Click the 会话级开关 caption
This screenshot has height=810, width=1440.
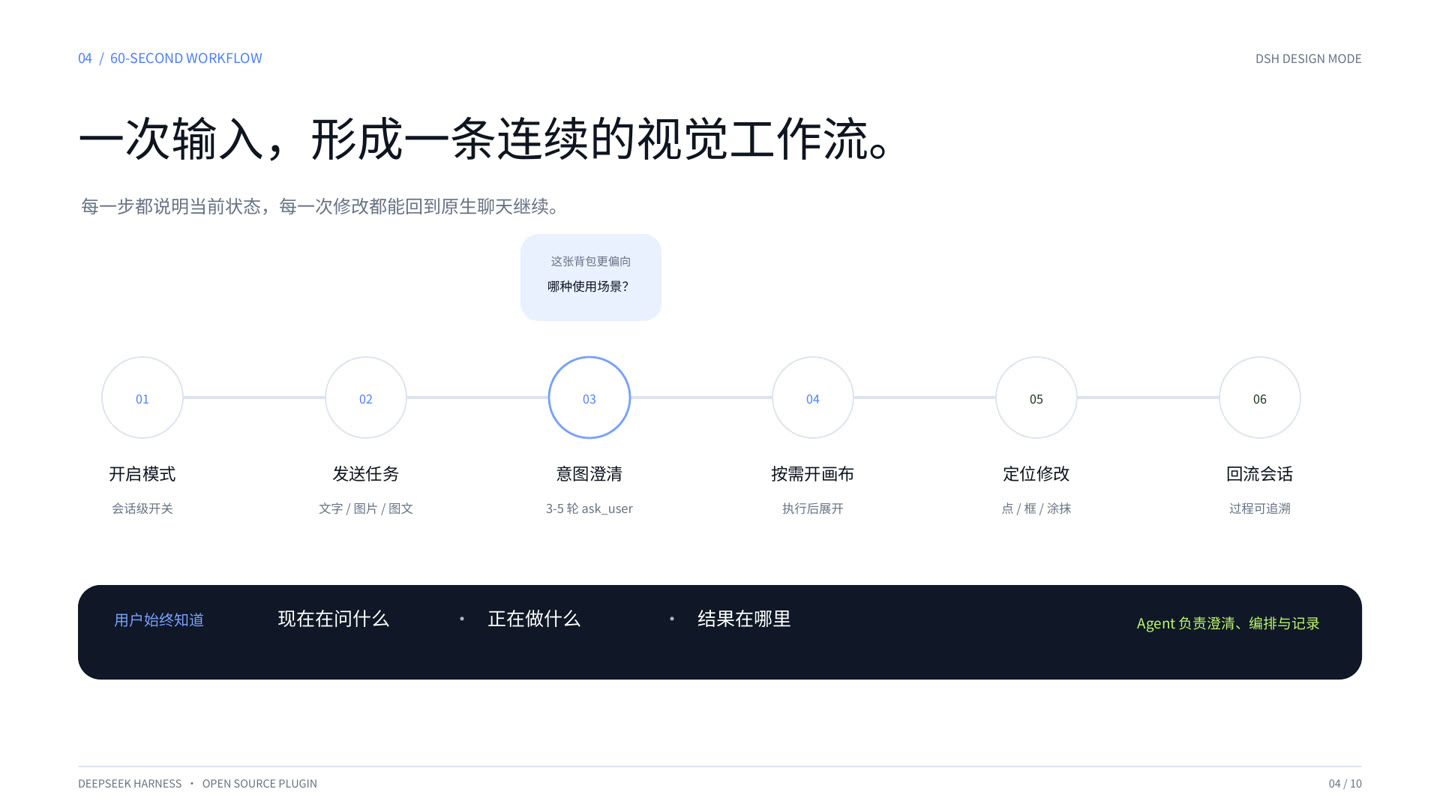pos(142,508)
